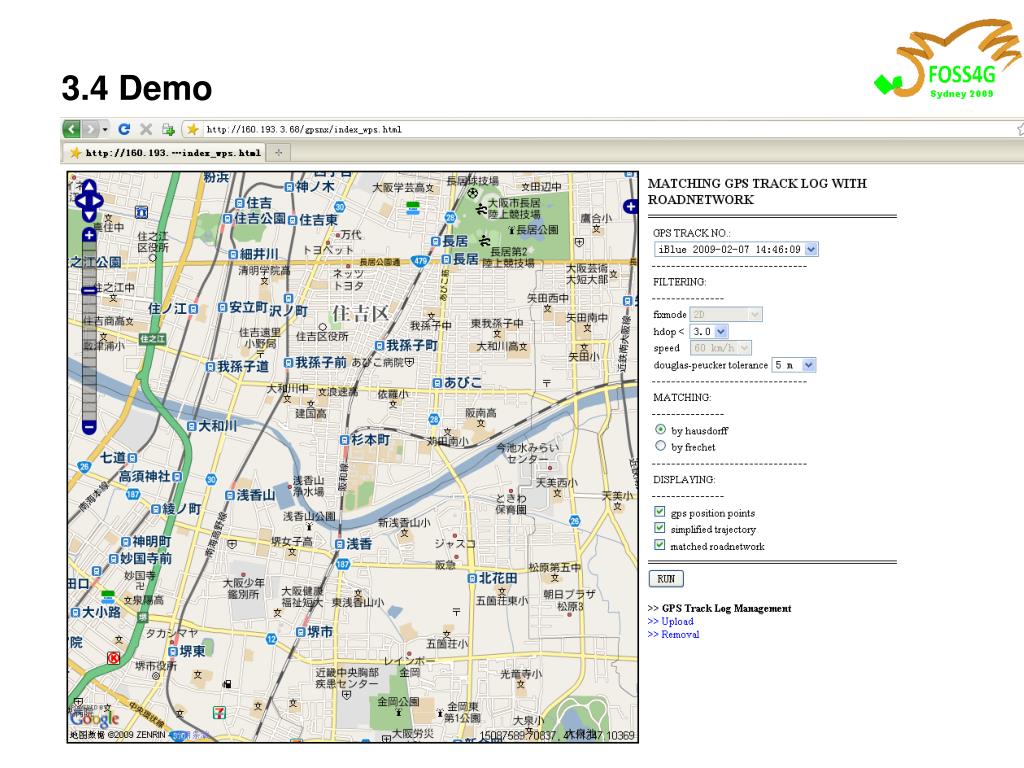This screenshot has width=1024, height=768.
Task: Toggle simplified trajectory checkbox
Action: (660, 528)
